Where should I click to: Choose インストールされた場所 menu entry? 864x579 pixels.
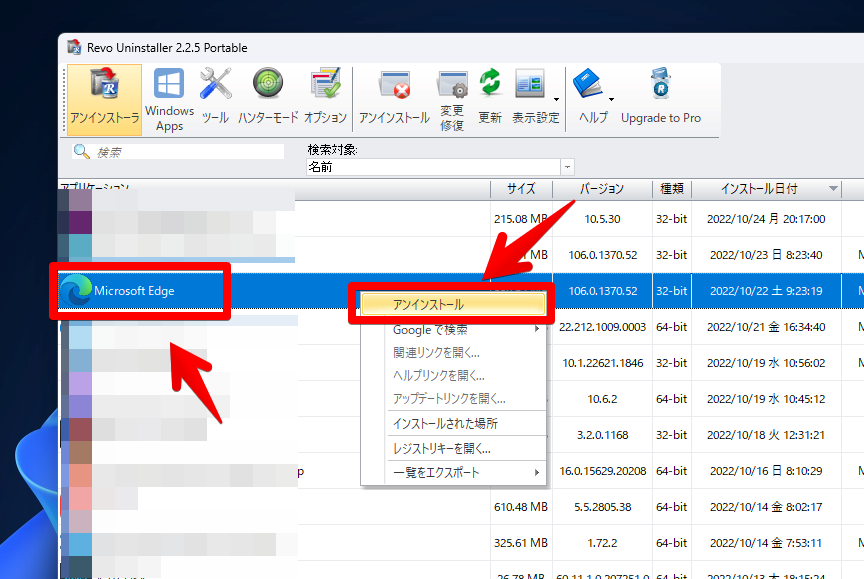453,424
